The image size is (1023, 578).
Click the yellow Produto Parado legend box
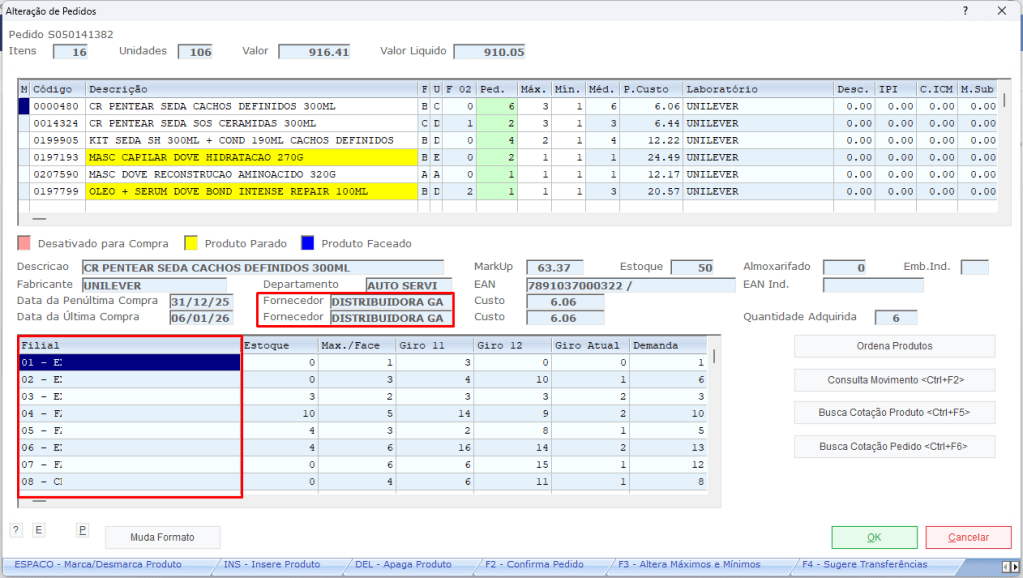pyautogui.click(x=193, y=243)
